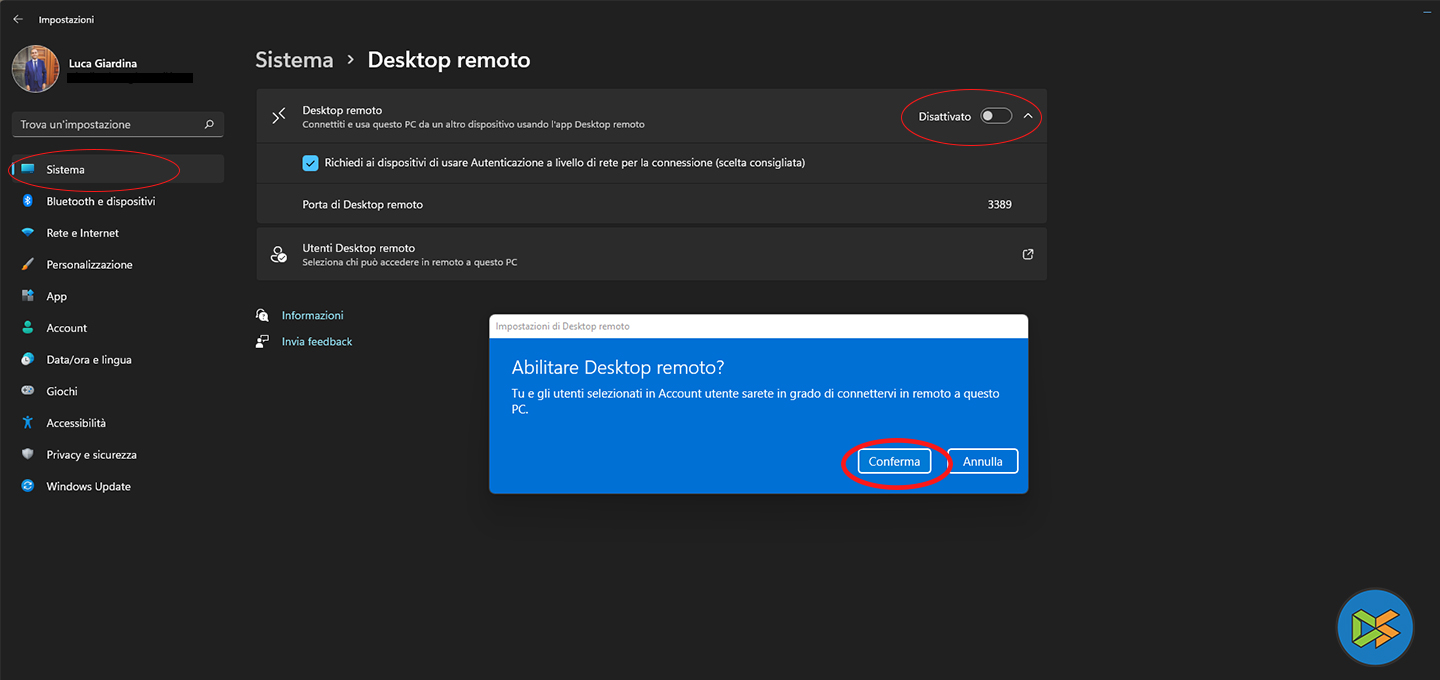Uncheck the Autenticazione a livello di rete checkbox
The height and width of the screenshot is (680, 1440).
[311, 162]
